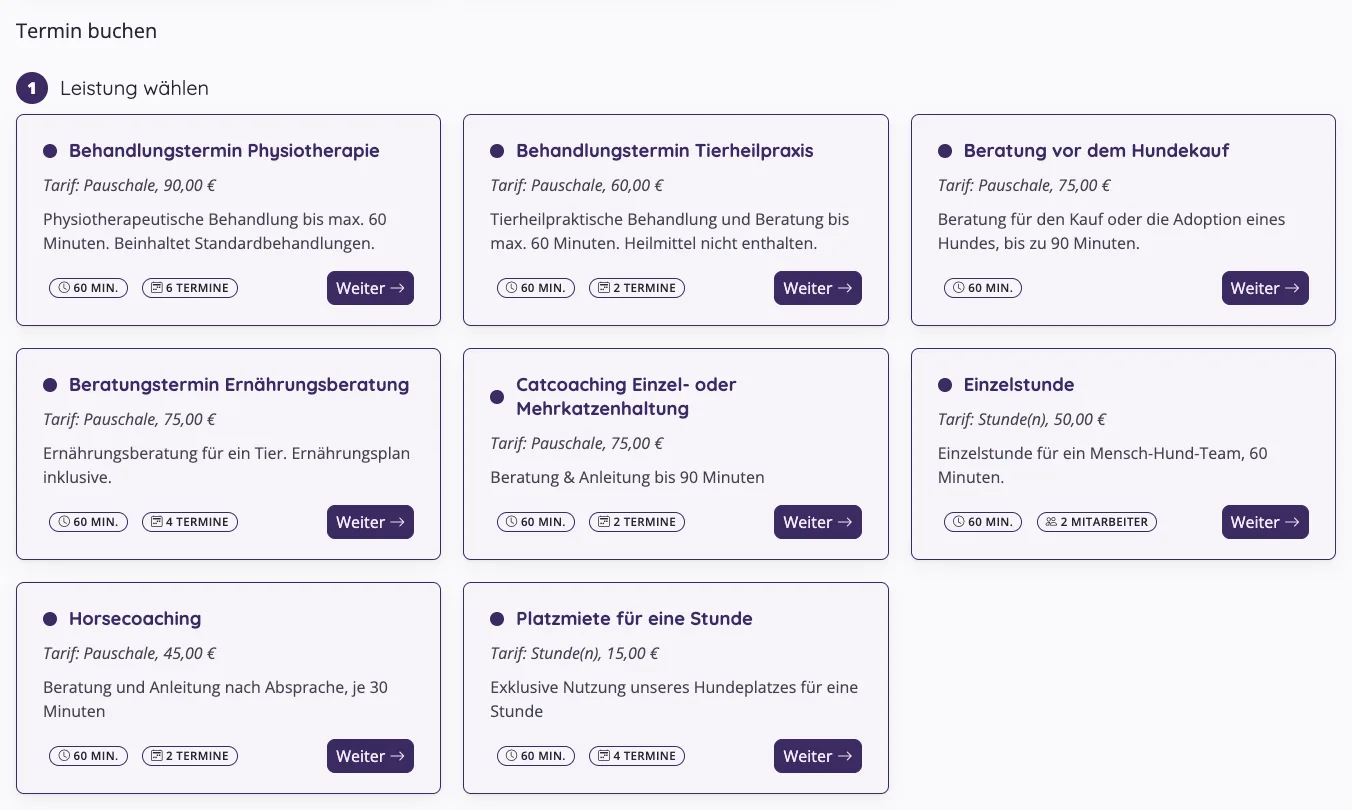Click Weiter for Behandlungstermin Tierheilpraxis
Image resolution: width=1352 pixels, height=810 pixels.
click(817, 288)
